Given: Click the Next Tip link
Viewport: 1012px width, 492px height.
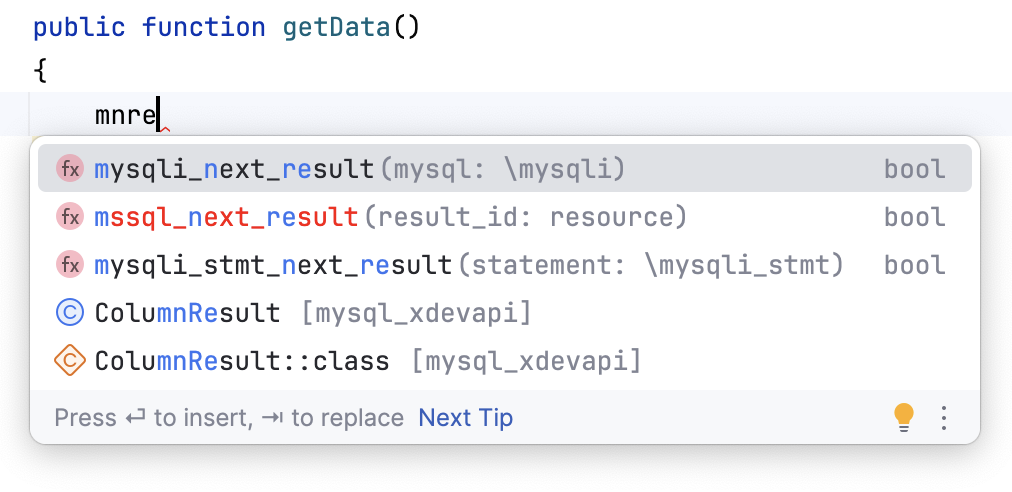Looking at the screenshot, I should tap(466, 417).
